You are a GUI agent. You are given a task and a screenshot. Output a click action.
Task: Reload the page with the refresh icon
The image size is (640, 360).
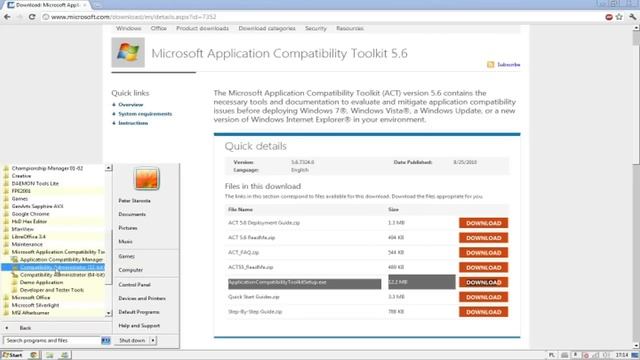tap(32, 17)
